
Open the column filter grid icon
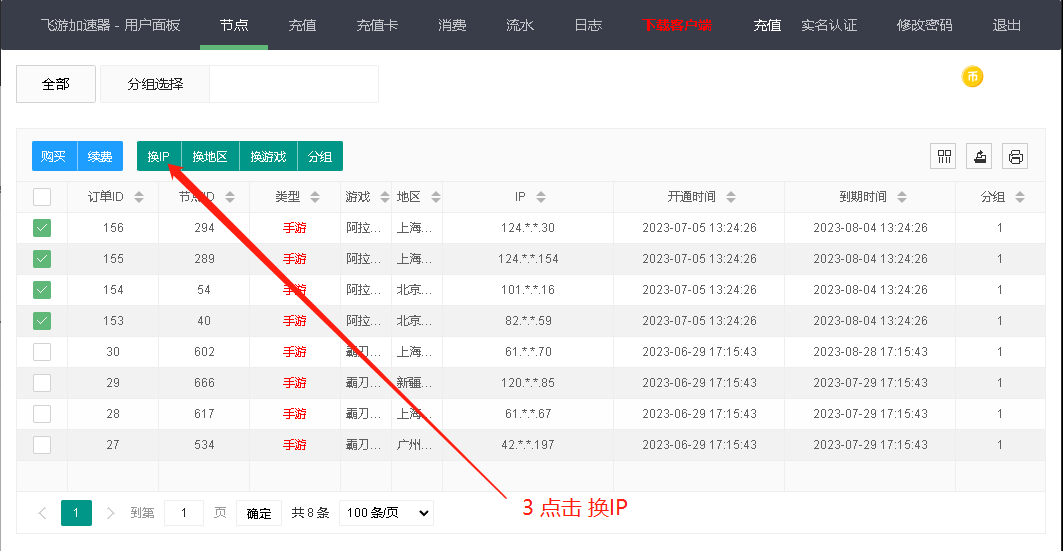(944, 157)
